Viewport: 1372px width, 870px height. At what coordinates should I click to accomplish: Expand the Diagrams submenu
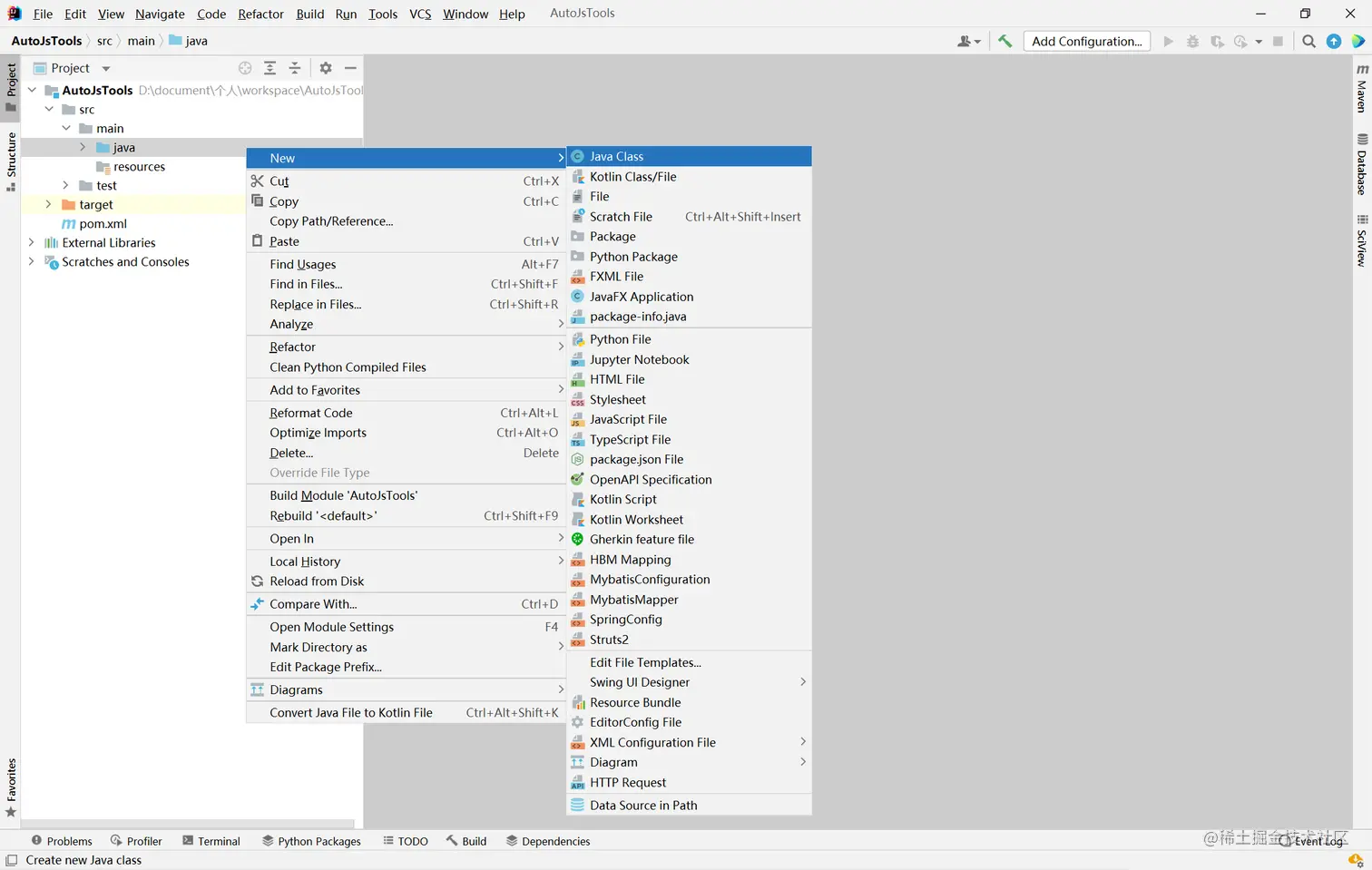[406, 689]
